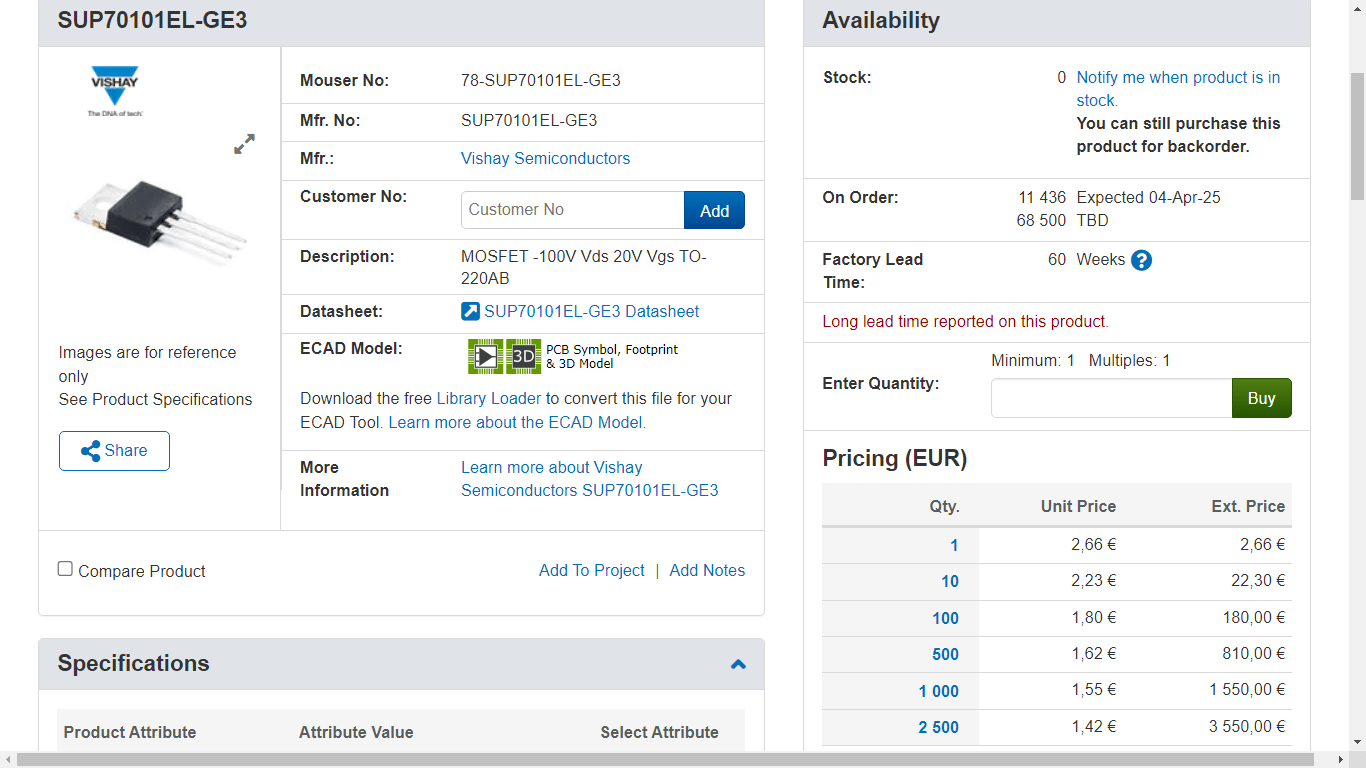Add the customer number with Add button
The width and height of the screenshot is (1366, 768).
pos(714,210)
